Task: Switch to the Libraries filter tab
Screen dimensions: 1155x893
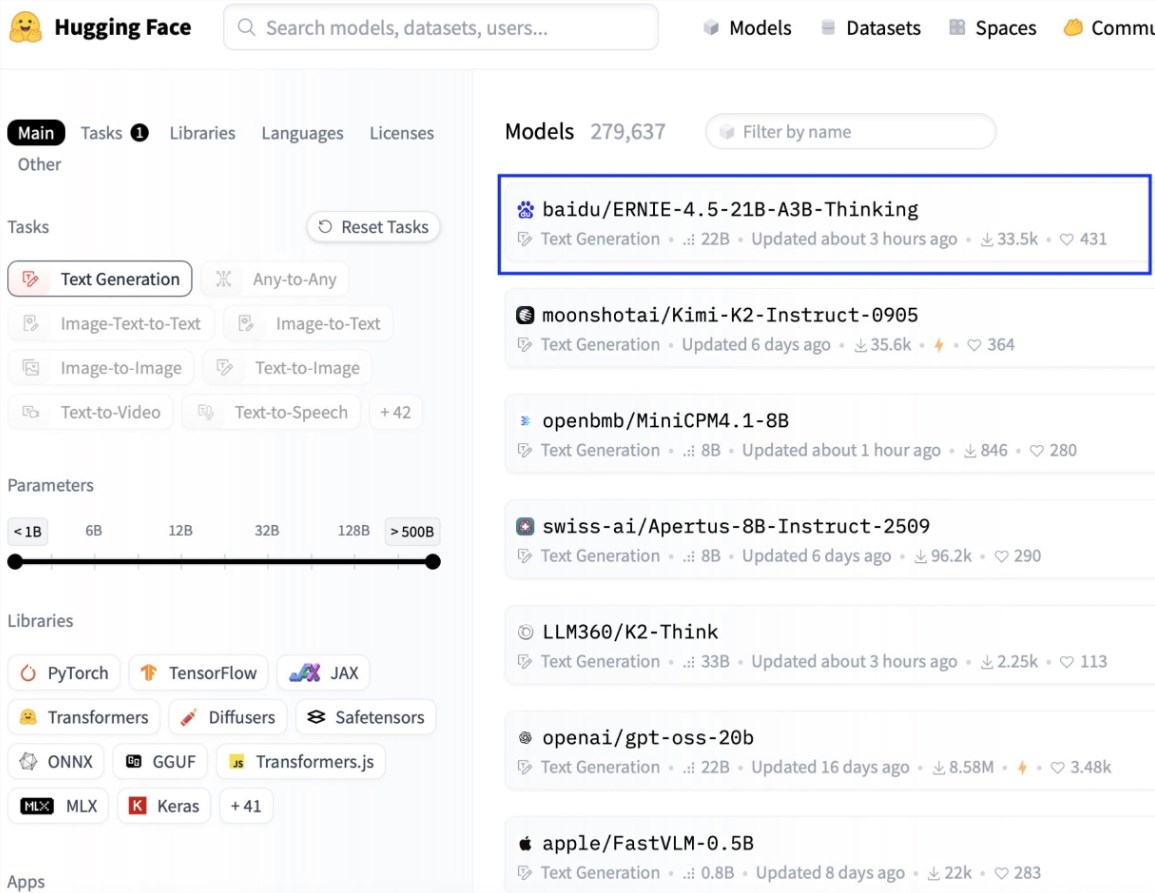Action: tap(202, 133)
